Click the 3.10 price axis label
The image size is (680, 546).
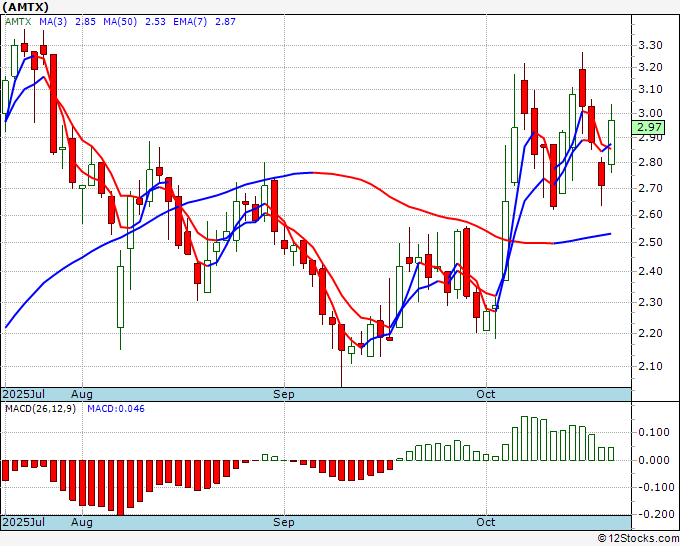click(650, 90)
